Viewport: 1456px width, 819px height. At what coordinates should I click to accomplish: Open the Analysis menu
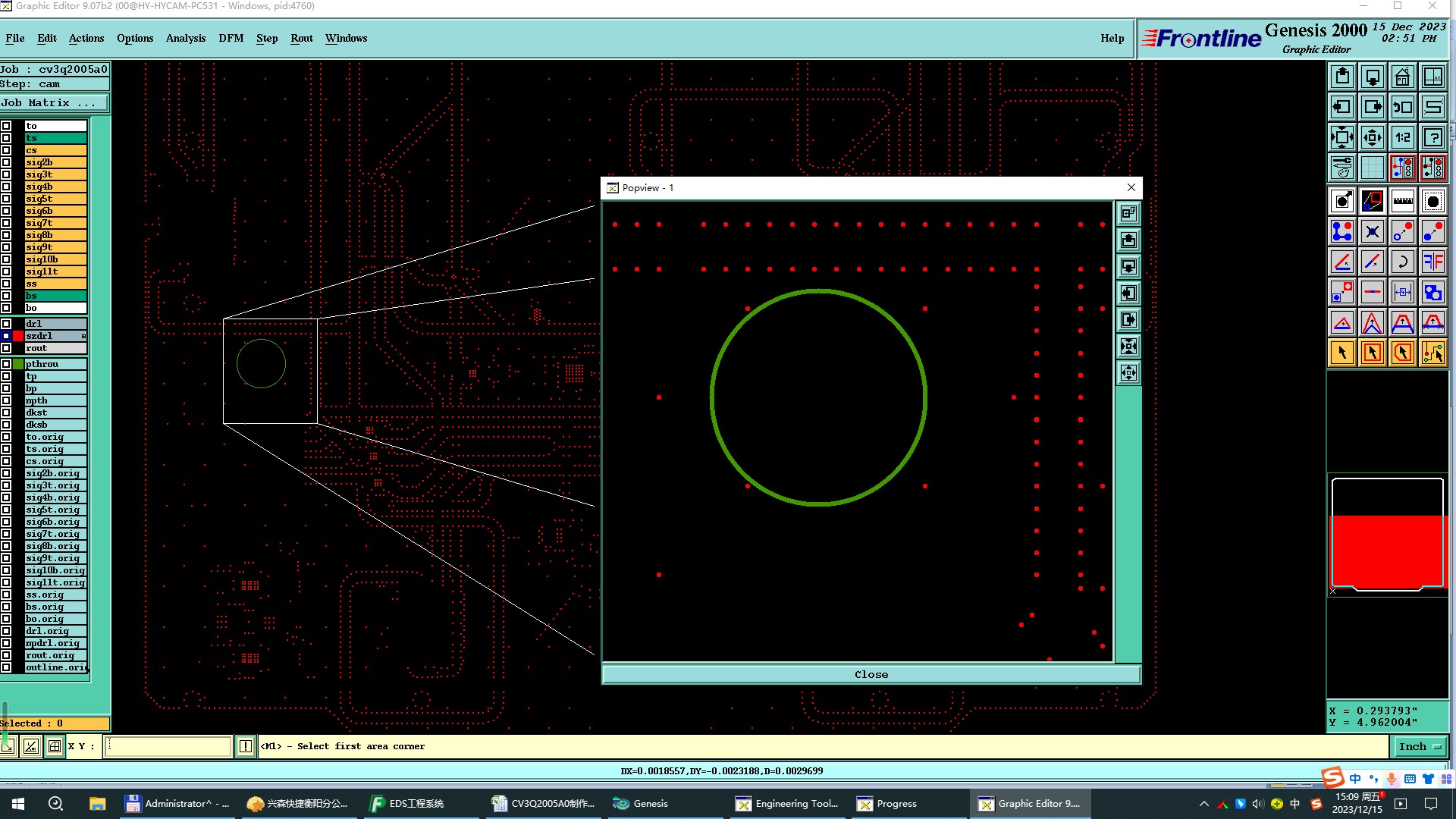tap(185, 38)
